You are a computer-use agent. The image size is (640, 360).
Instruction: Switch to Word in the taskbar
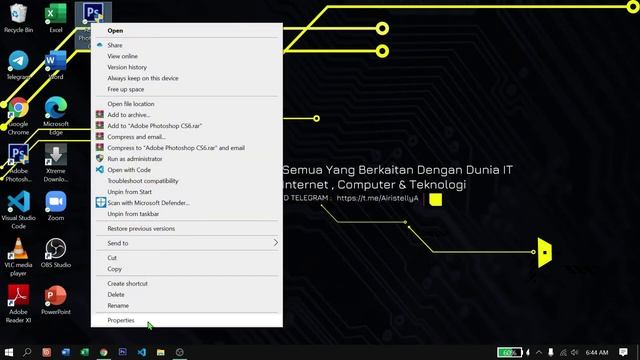click(65, 352)
